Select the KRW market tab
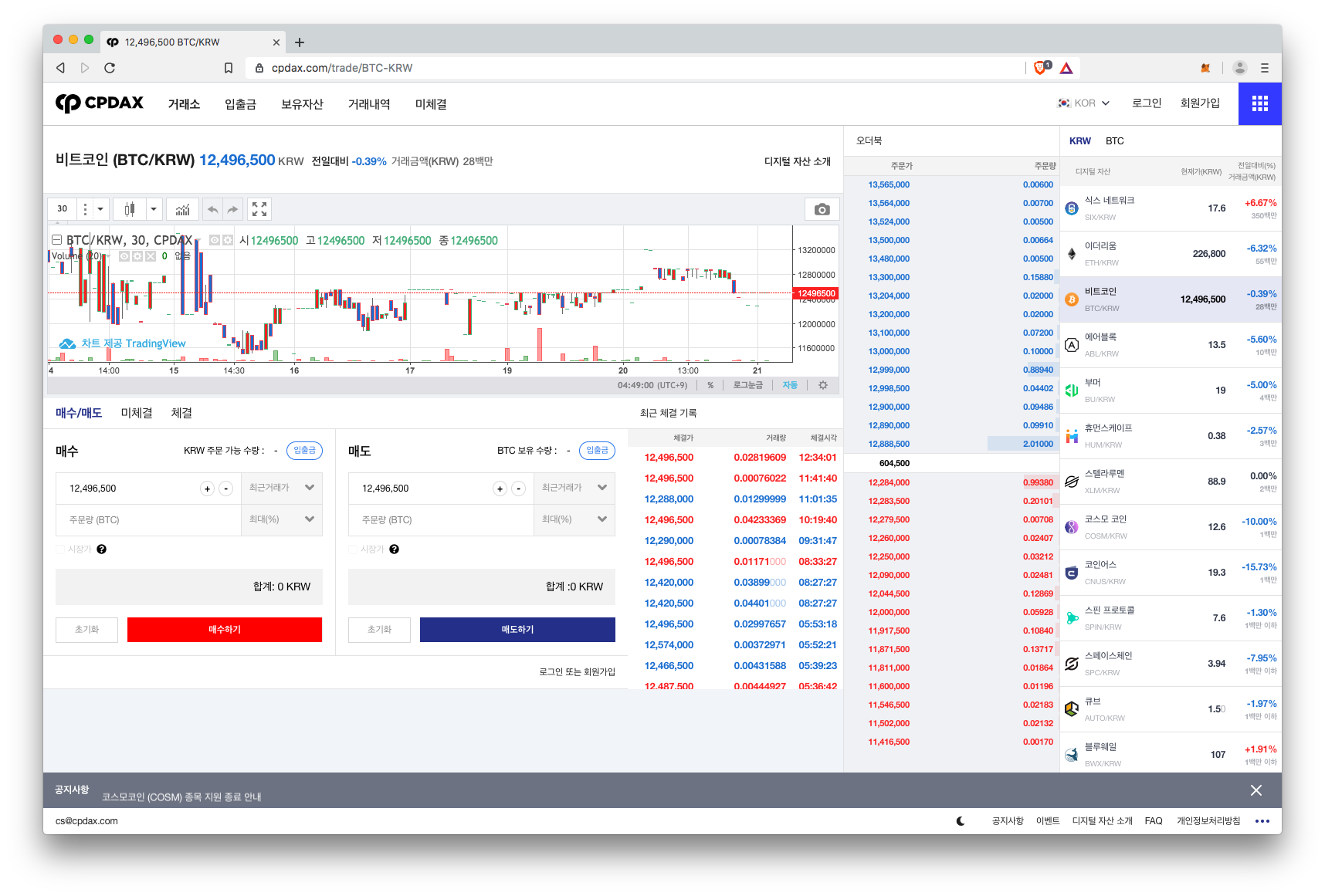Viewport: 1325px width, 896px height. click(x=1079, y=141)
